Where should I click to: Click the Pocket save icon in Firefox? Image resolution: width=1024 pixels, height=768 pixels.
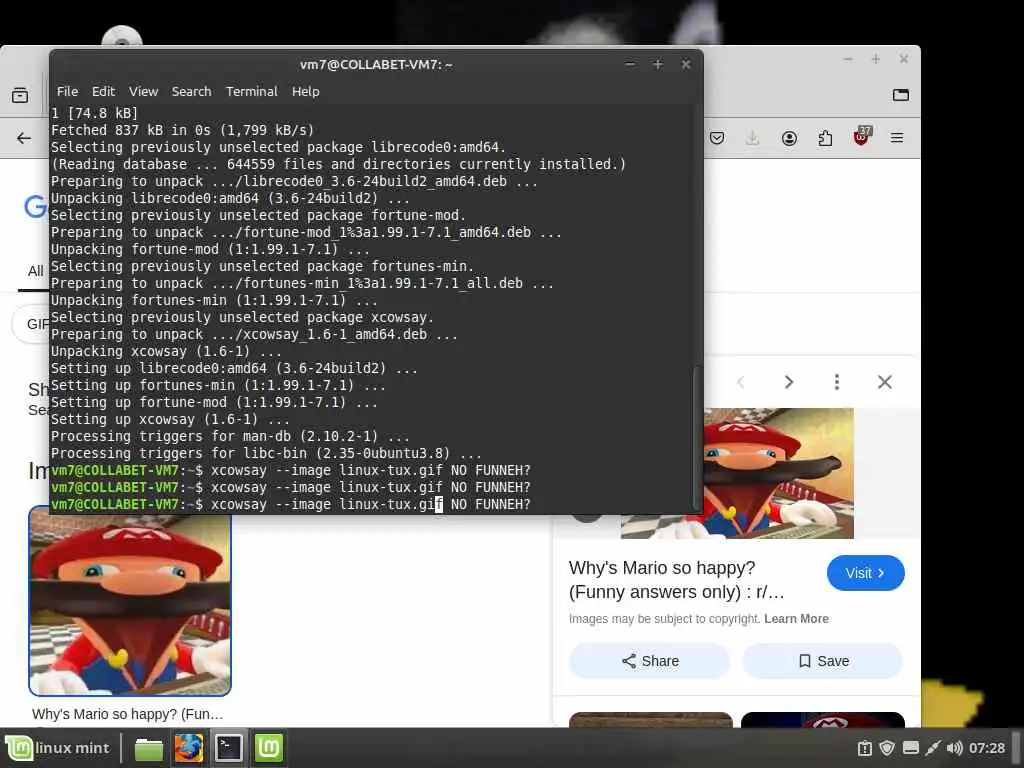[717, 138]
